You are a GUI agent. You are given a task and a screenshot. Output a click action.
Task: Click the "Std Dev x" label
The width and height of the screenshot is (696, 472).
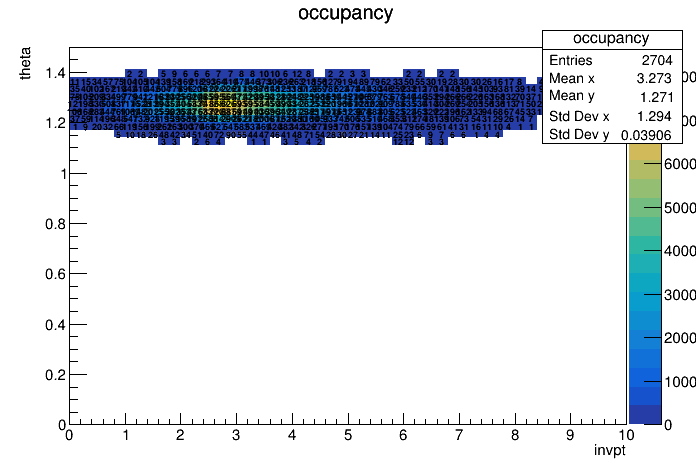579,116
